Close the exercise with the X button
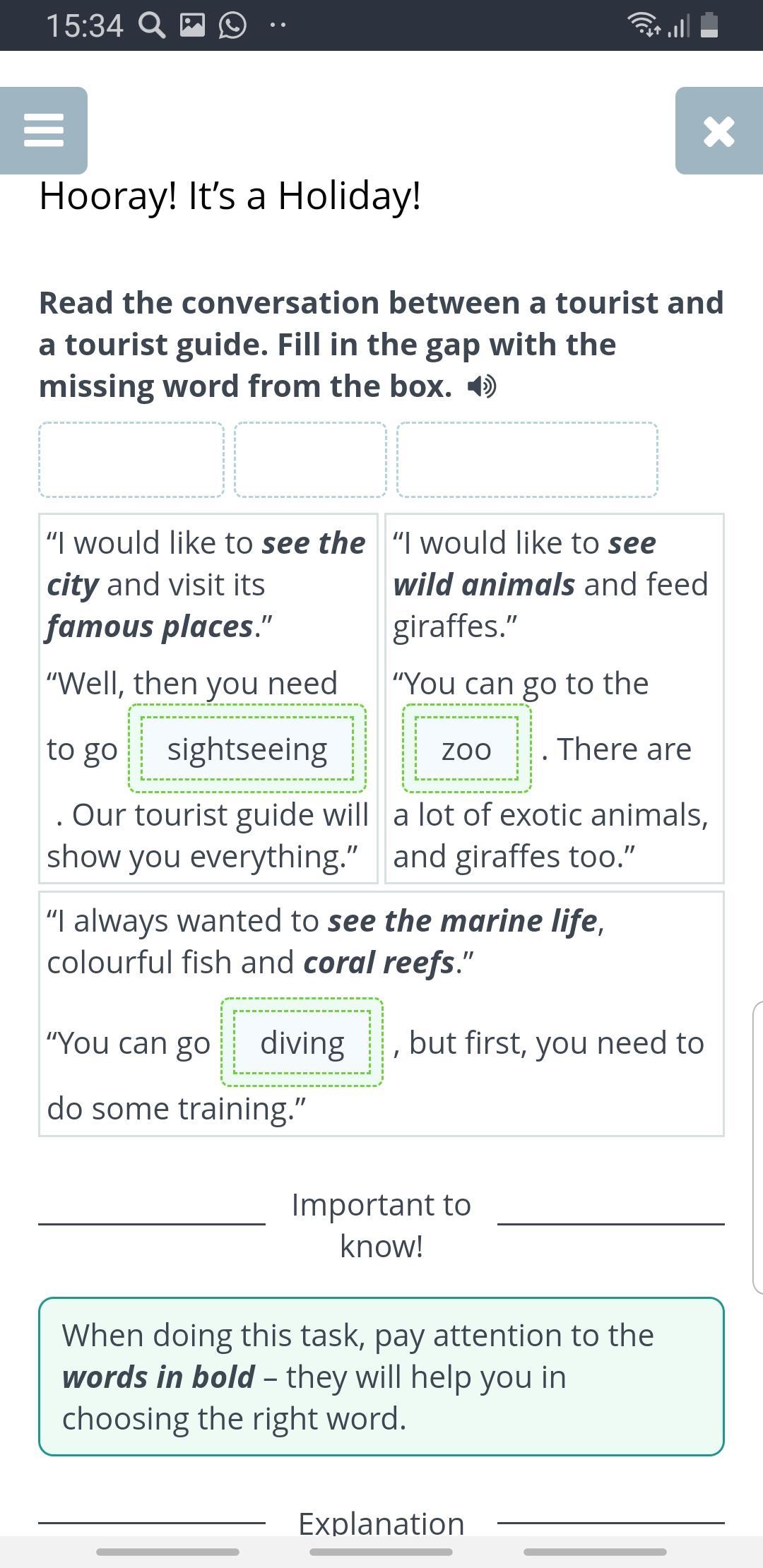 (719, 131)
